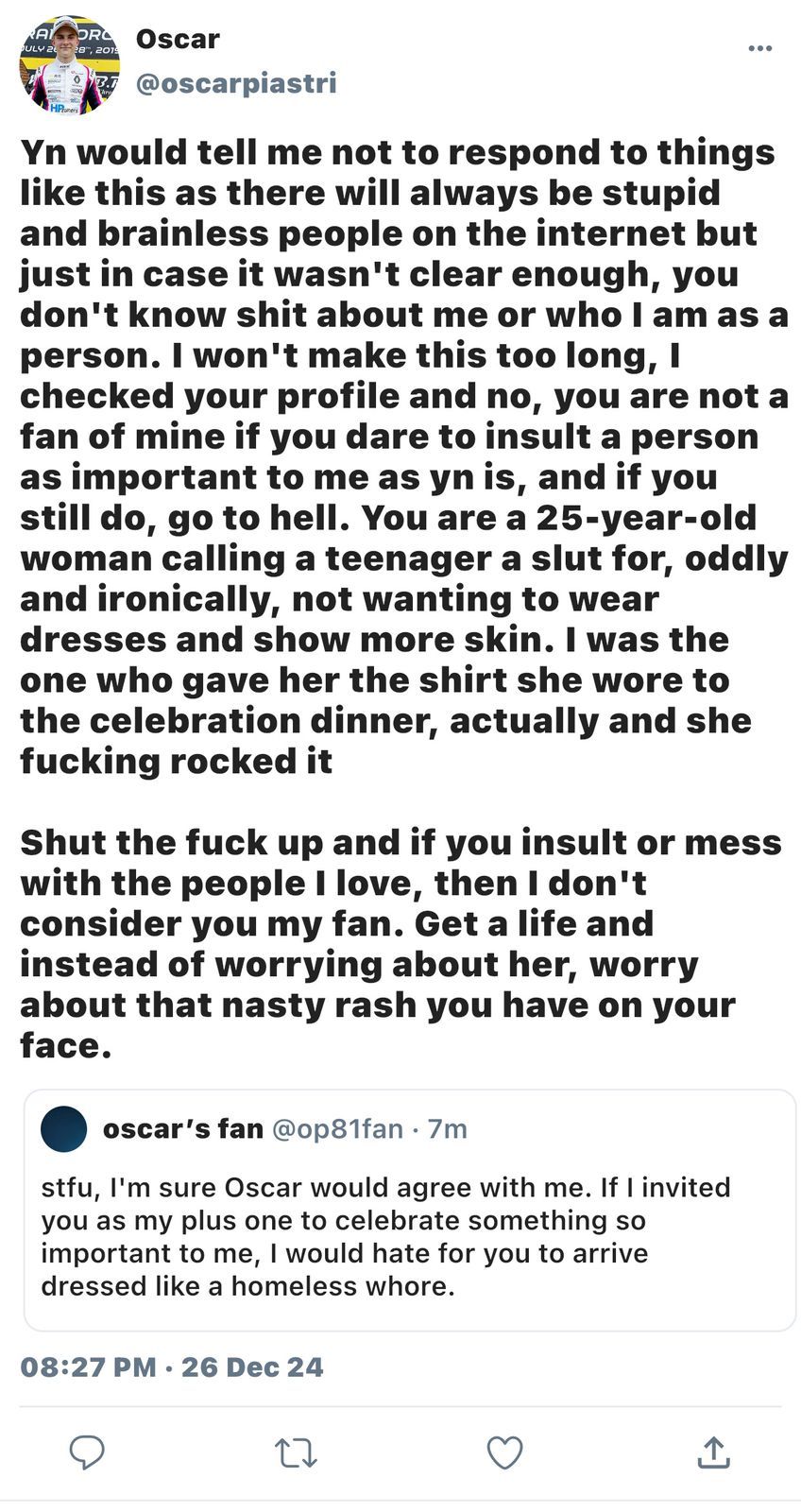801x1512 pixels.
Task: Open Oscar's profile picture
Action: pyautogui.click(x=70, y=64)
